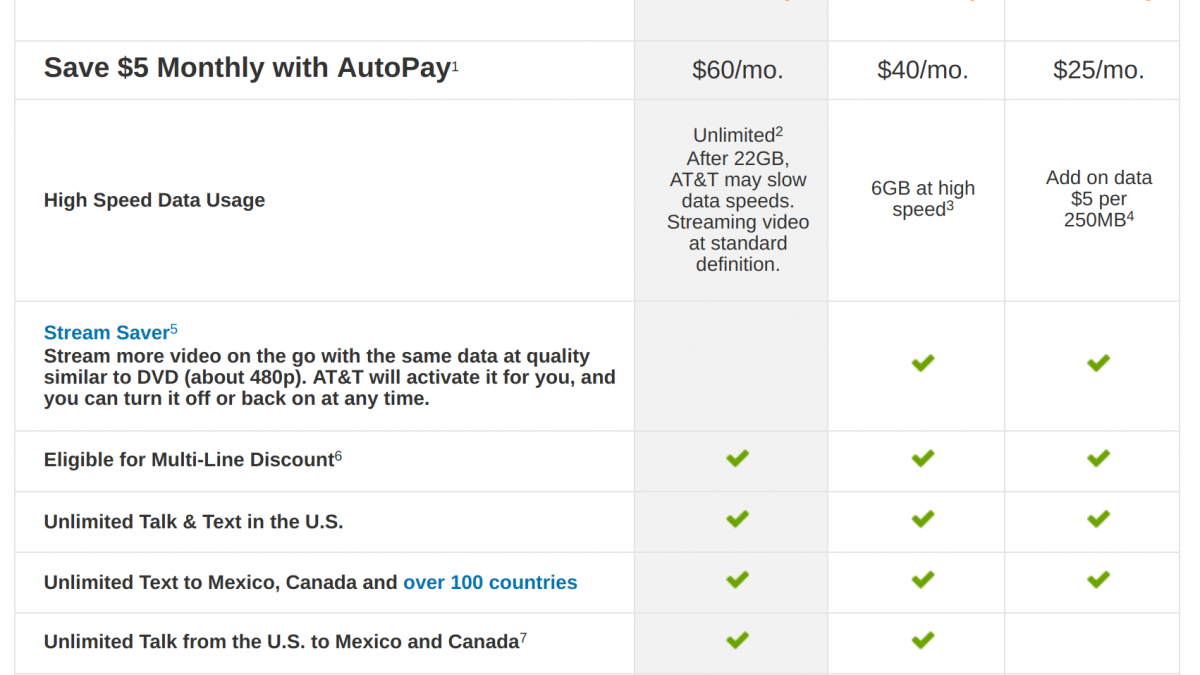
Task: Click Stream Saver checkmark in $40/mo. column
Action: click(923, 363)
